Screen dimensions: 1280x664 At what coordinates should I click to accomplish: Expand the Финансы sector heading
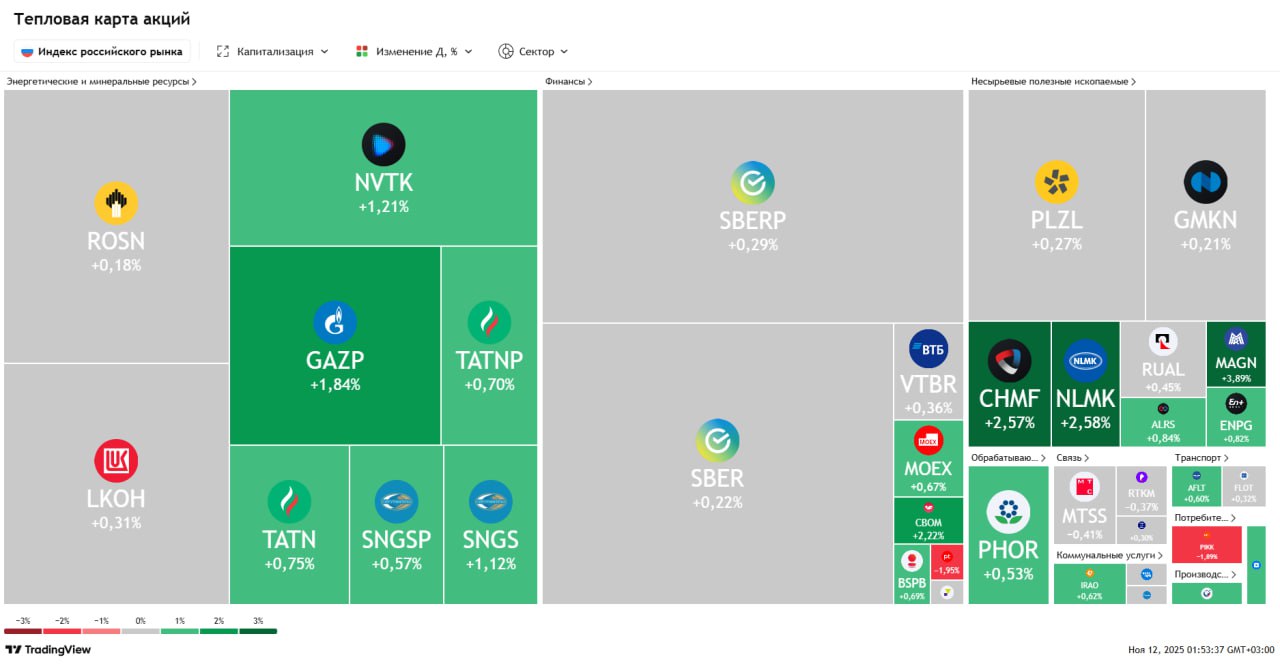(x=568, y=81)
